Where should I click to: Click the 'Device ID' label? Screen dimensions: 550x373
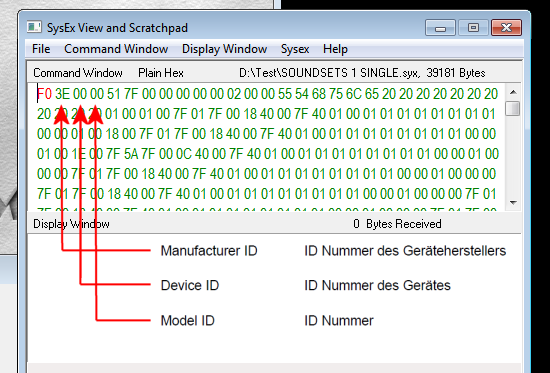[190, 285]
